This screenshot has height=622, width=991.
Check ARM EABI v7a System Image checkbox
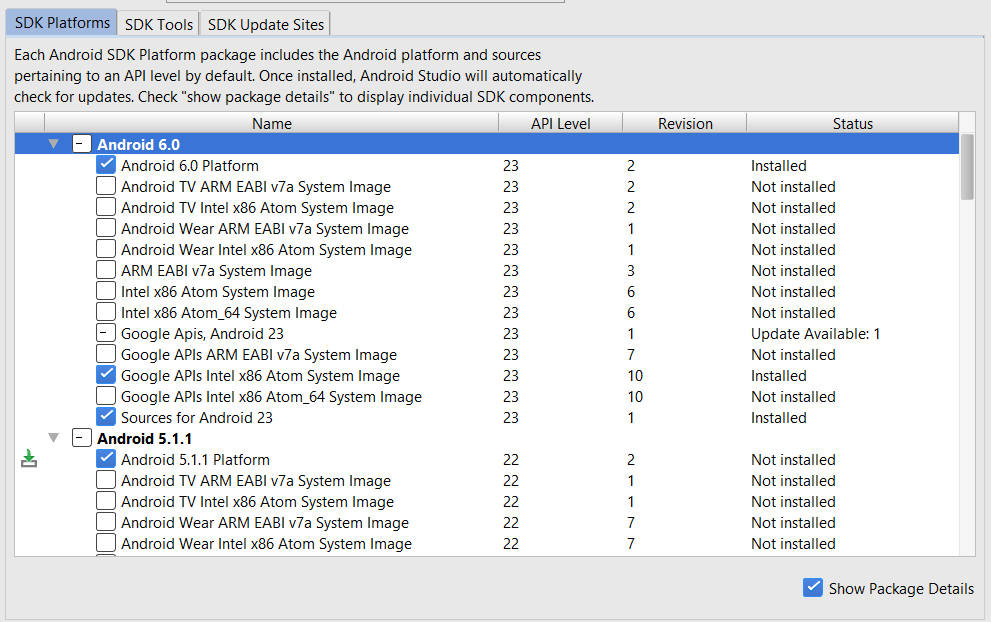106,270
